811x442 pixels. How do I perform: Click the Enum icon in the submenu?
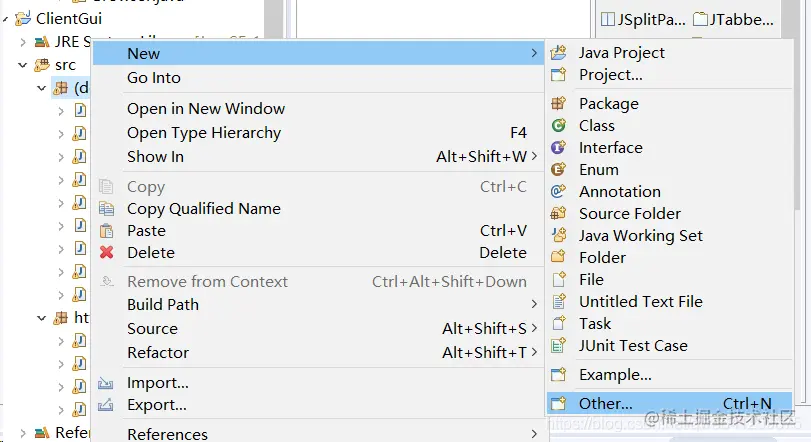coord(559,170)
